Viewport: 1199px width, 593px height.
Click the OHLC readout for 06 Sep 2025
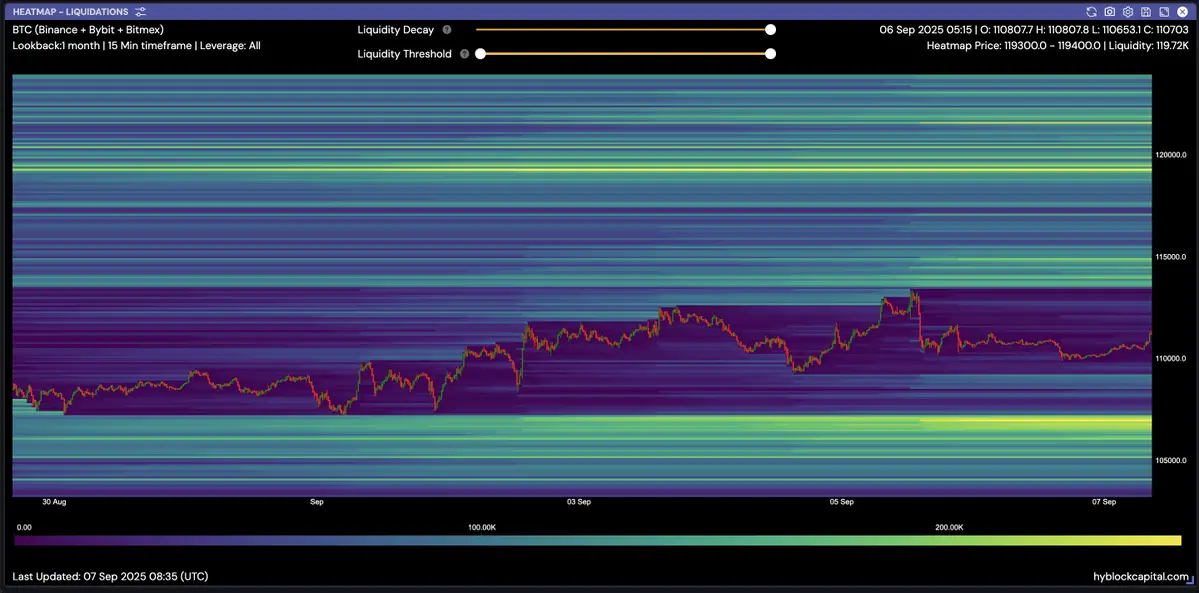pos(1035,30)
